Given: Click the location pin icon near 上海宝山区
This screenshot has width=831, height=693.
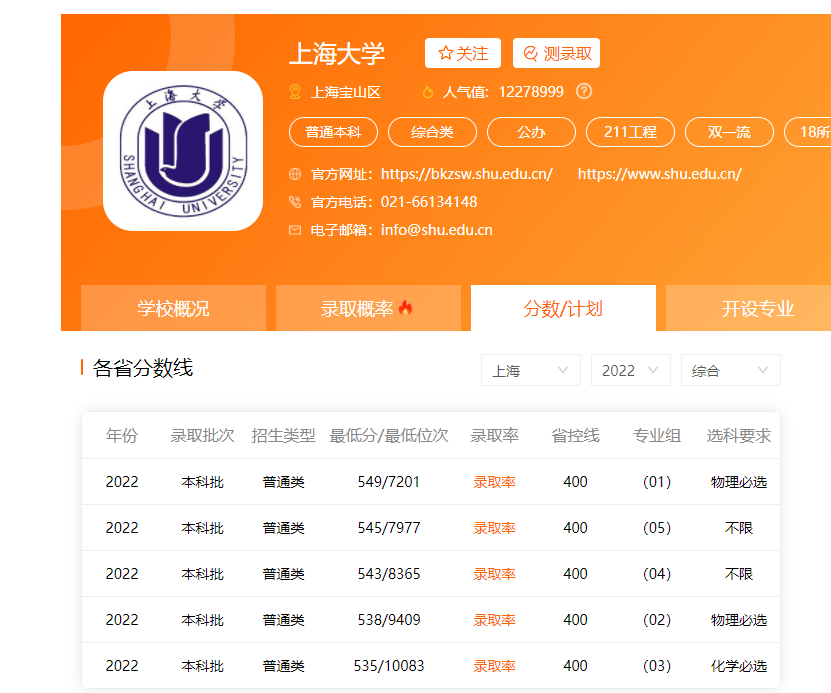Looking at the screenshot, I should pos(295,92).
